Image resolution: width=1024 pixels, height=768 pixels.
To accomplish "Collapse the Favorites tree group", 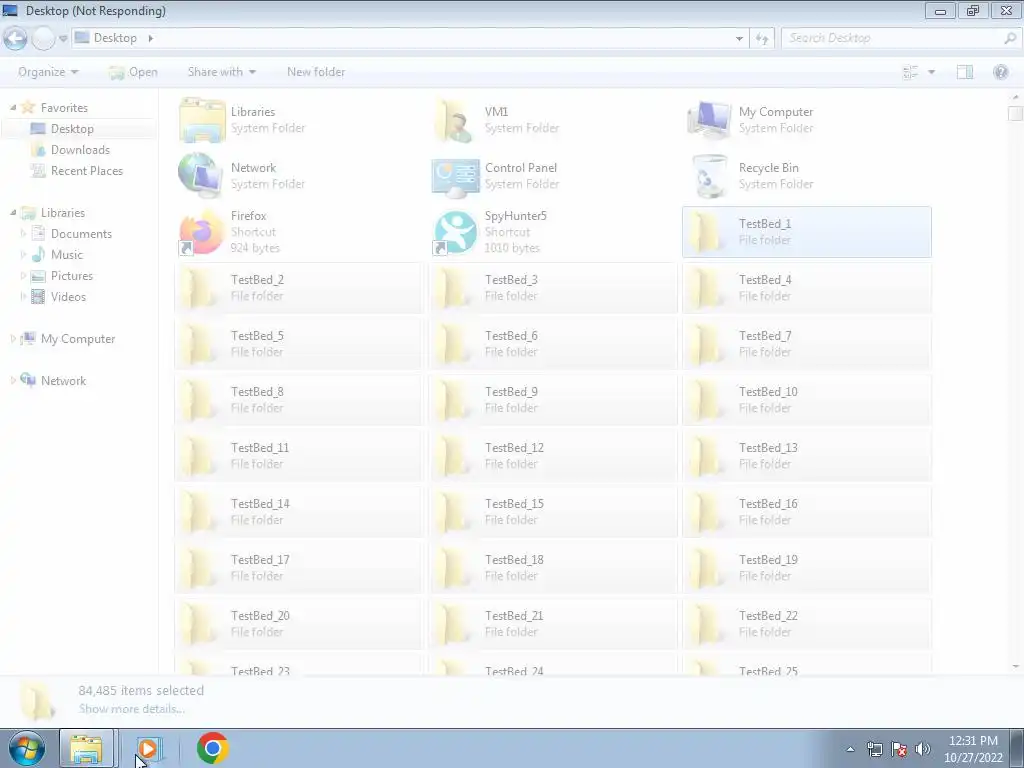I will (x=13, y=107).
